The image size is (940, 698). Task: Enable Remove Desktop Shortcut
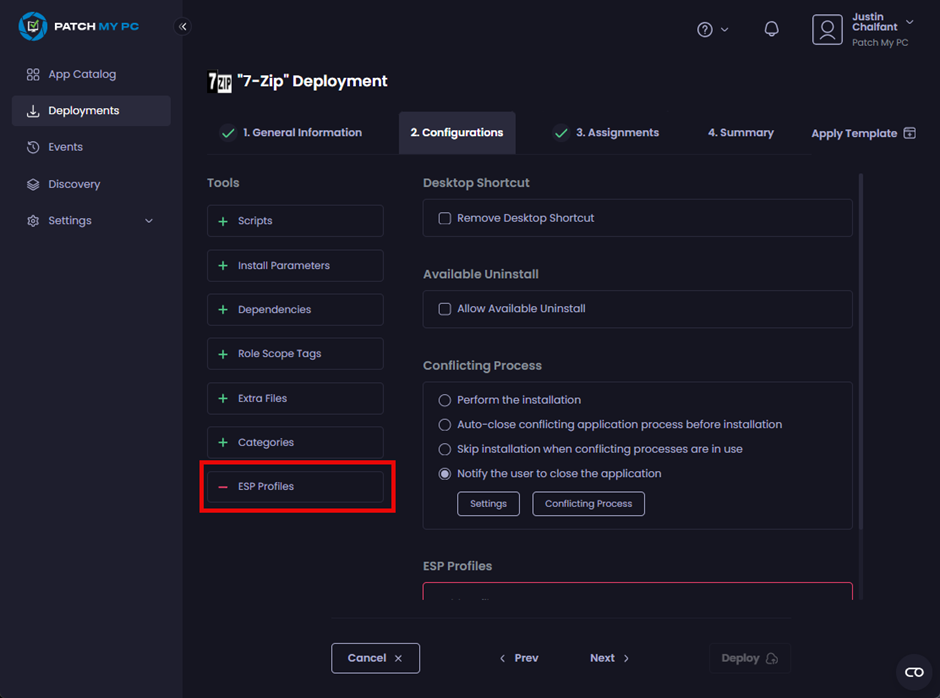click(444, 218)
